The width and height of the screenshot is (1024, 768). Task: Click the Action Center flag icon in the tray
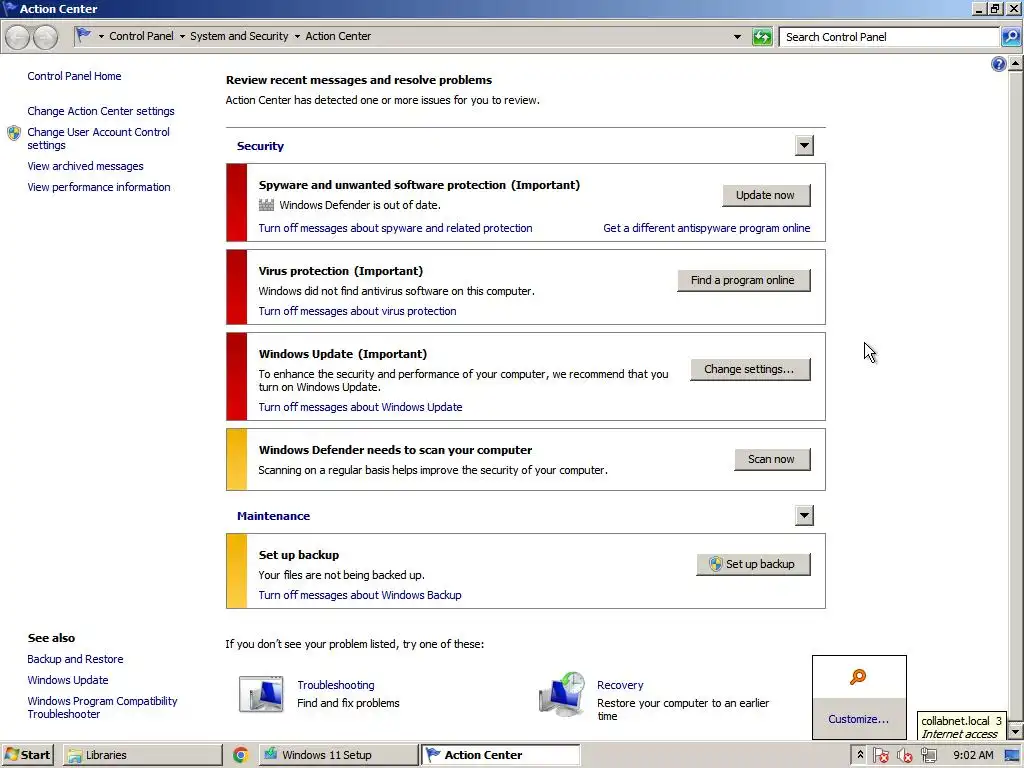pos(880,755)
